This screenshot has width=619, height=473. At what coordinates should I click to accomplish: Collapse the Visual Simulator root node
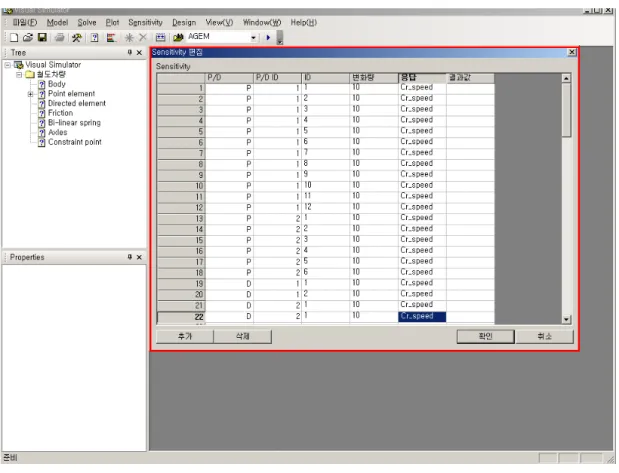pyautogui.click(x=7, y=65)
